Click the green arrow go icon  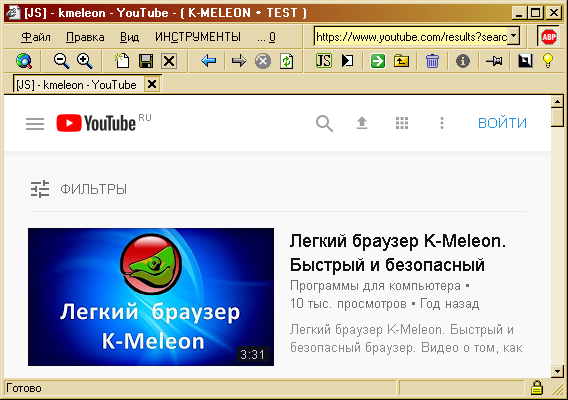pos(377,61)
